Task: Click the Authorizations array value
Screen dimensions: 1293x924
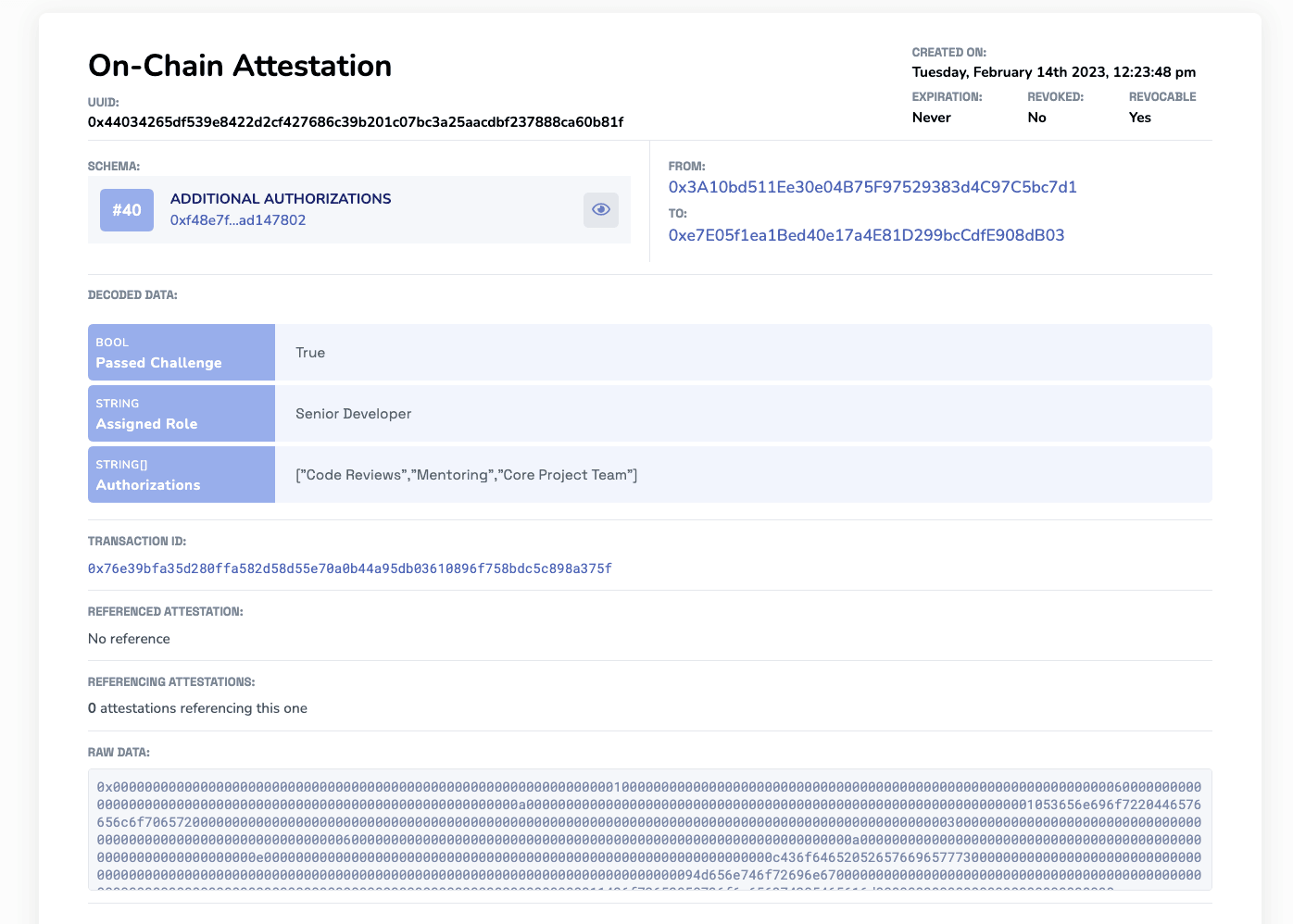Action: pos(467,475)
